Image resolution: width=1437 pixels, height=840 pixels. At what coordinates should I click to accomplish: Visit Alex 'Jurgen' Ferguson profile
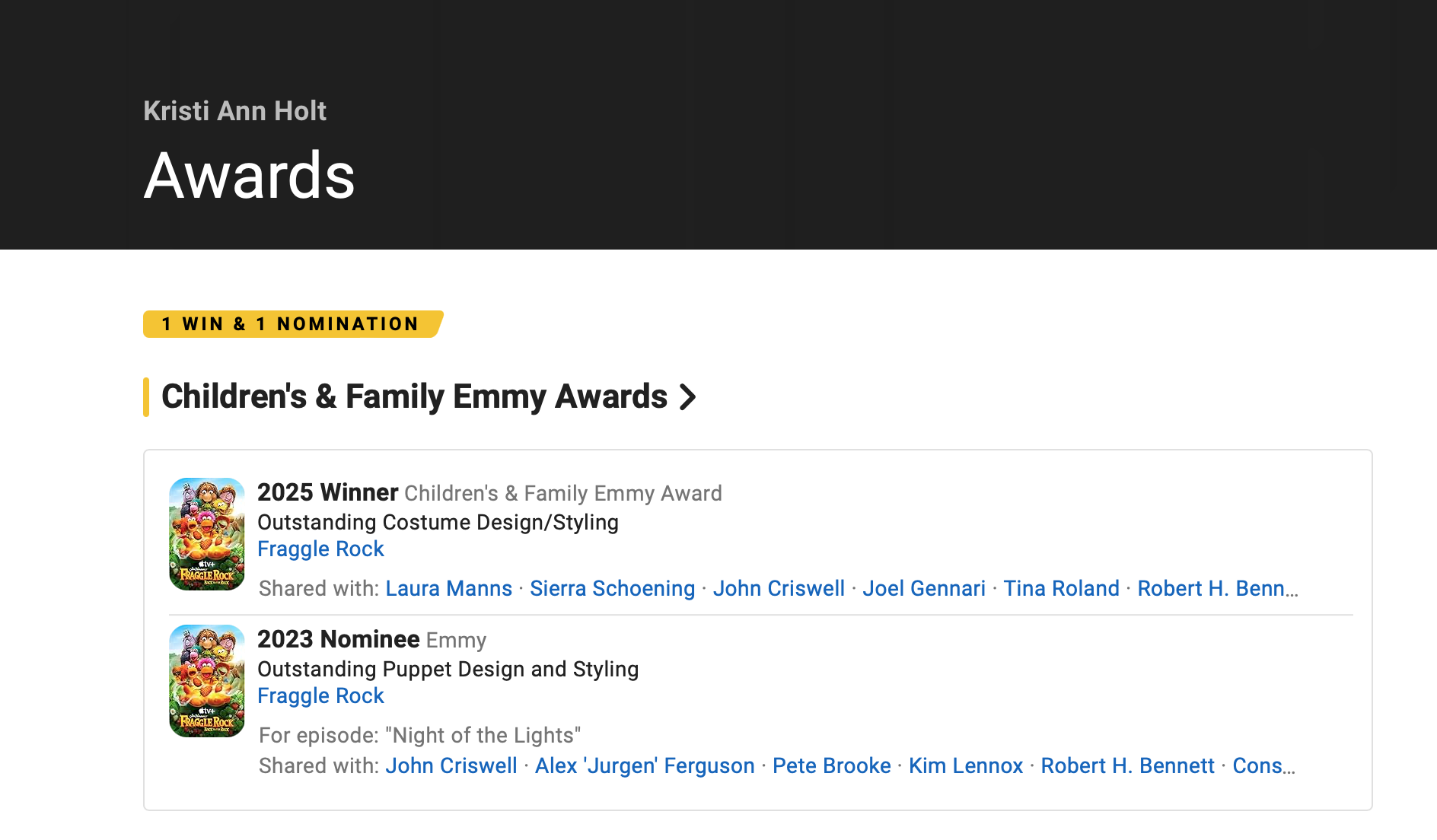click(x=645, y=765)
